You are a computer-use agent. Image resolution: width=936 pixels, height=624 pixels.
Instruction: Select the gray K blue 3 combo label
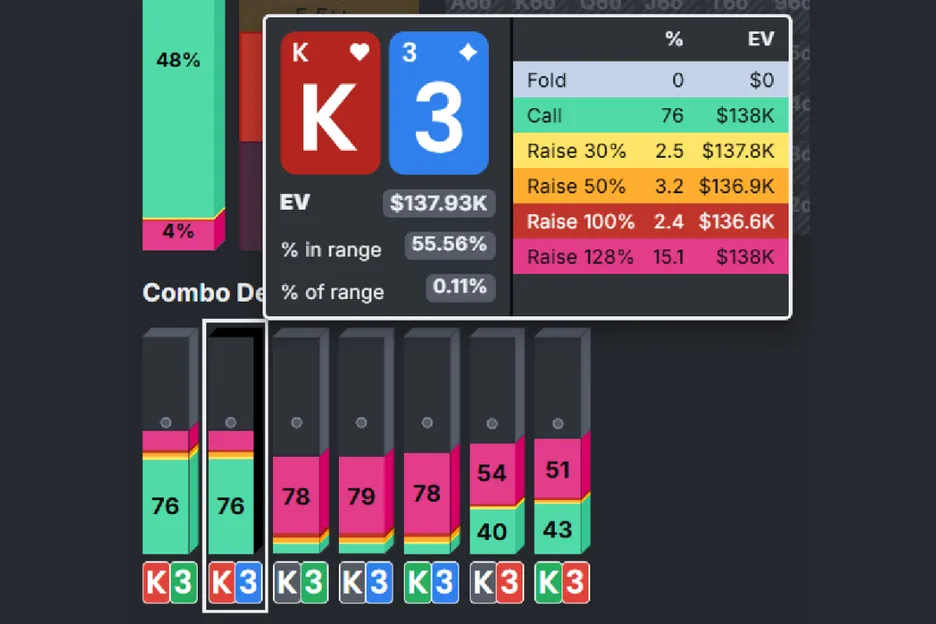(365, 583)
